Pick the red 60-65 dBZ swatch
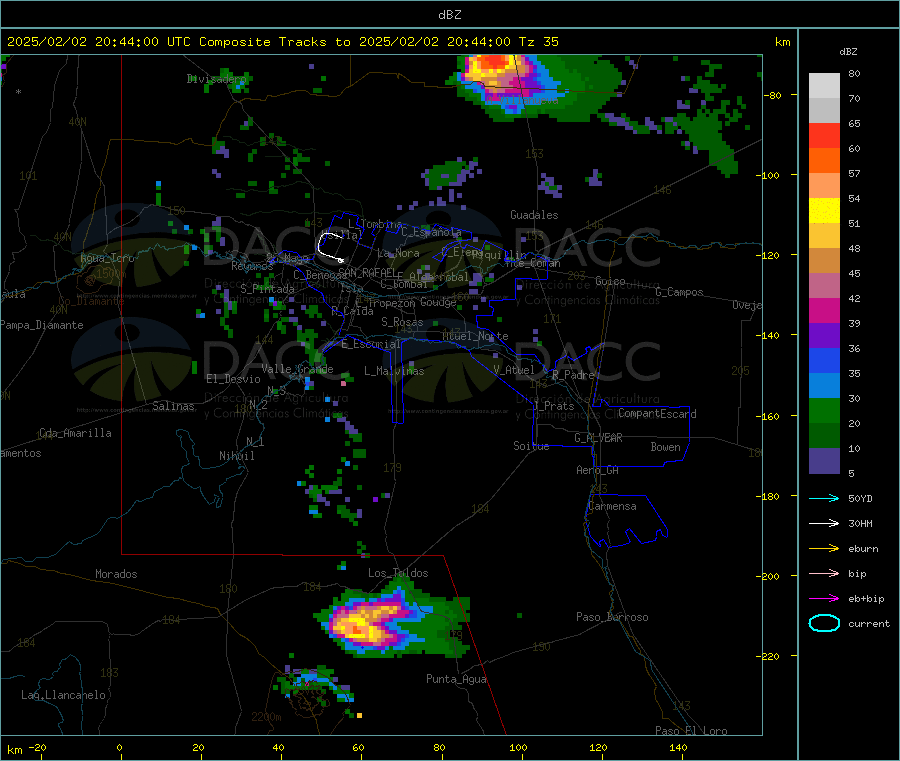The image size is (900, 761). pos(824,135)
